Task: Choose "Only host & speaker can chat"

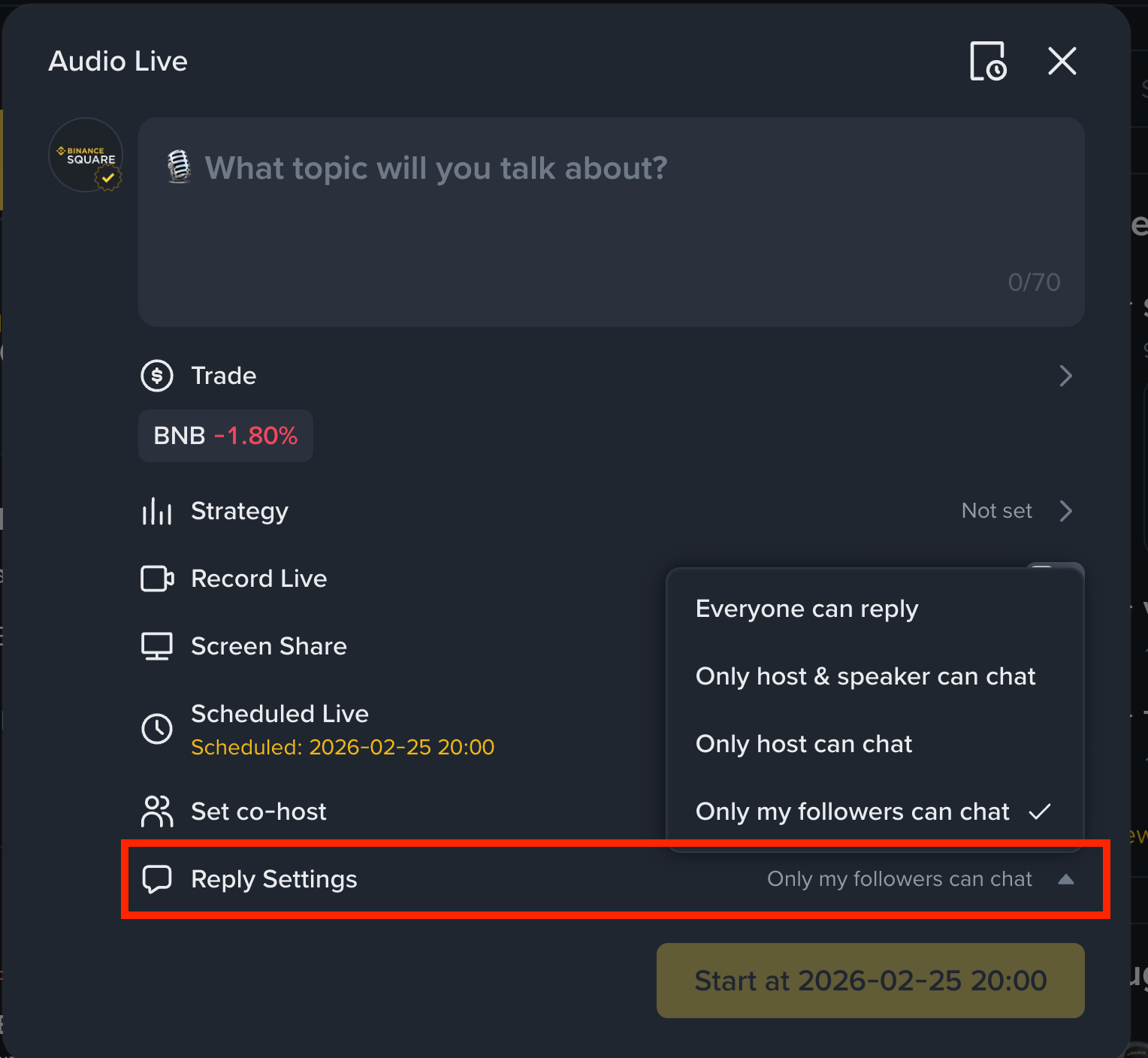Action: (x=866, y=676)
